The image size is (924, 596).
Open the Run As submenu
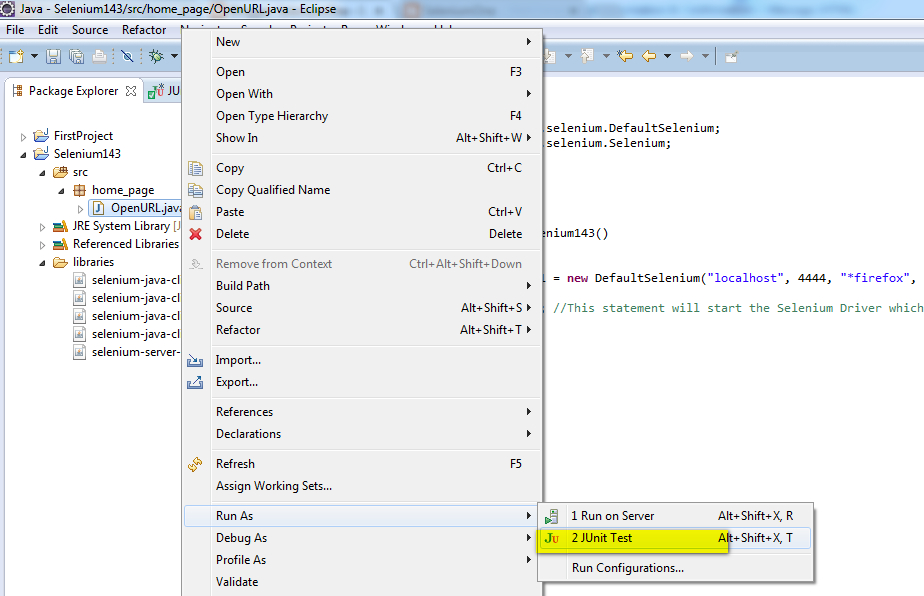tap(361, 516)
